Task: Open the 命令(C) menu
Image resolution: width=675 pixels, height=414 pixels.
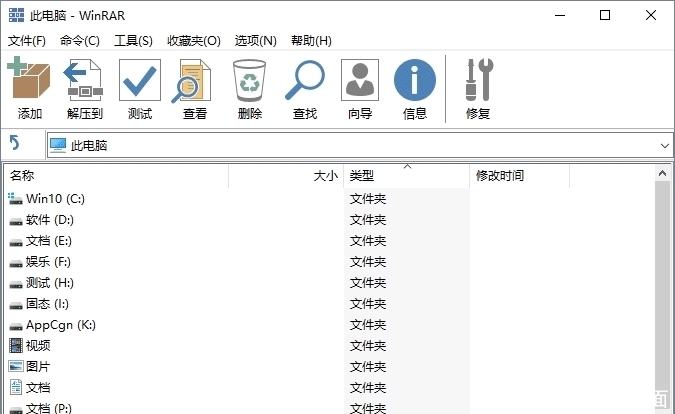Action: pos(80,41)
